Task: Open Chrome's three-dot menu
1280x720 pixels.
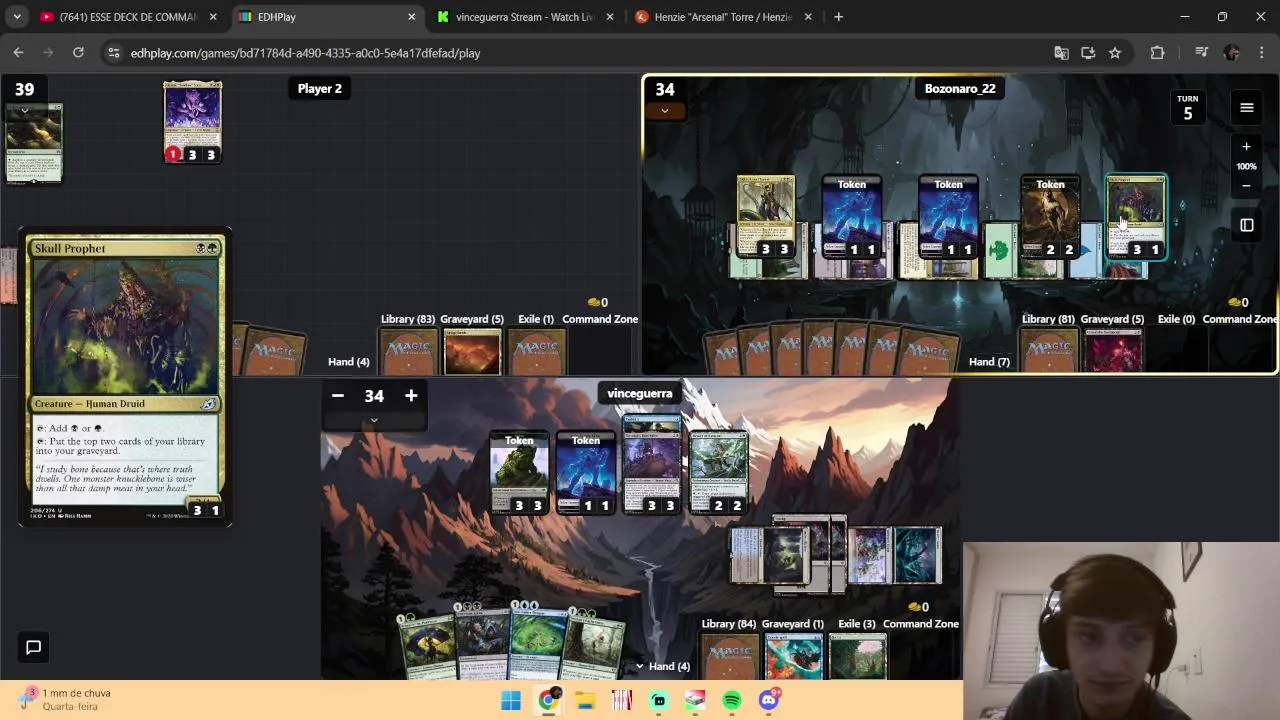Action: tap(1261, 53)
